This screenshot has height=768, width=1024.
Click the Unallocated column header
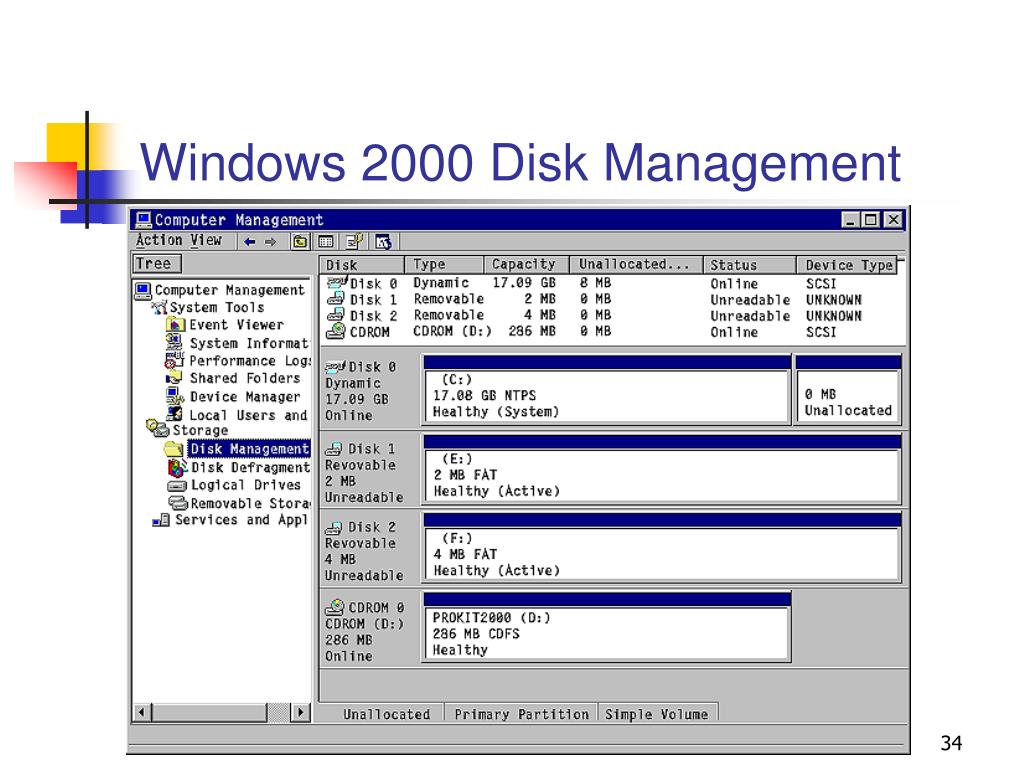[636, 264]
